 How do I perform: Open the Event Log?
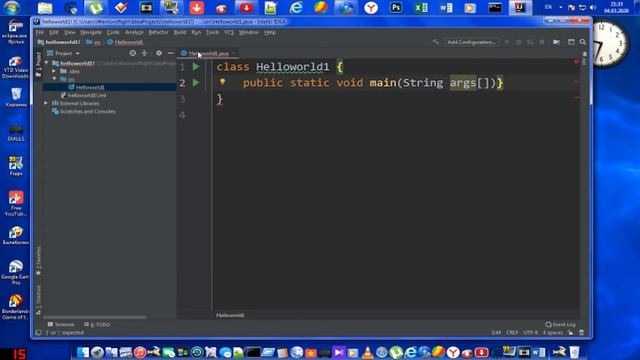click(560, 324)
